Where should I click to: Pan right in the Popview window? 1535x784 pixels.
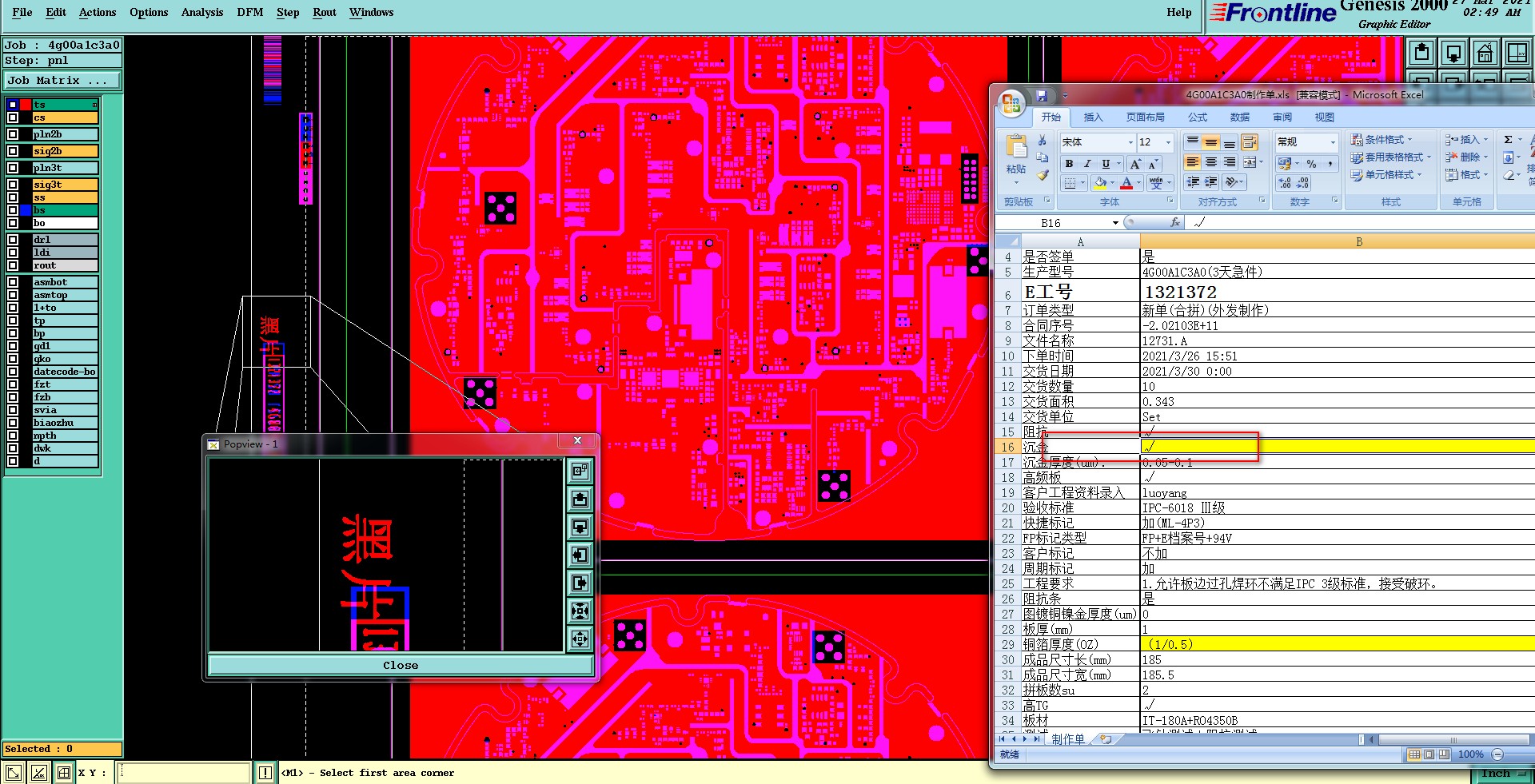point(580,583)
